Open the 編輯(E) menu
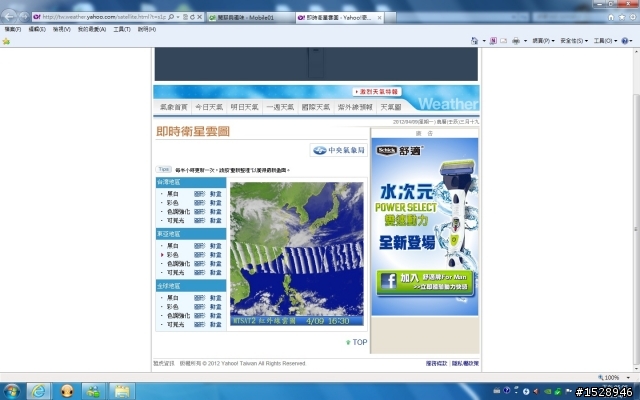 tap(37, 29)
